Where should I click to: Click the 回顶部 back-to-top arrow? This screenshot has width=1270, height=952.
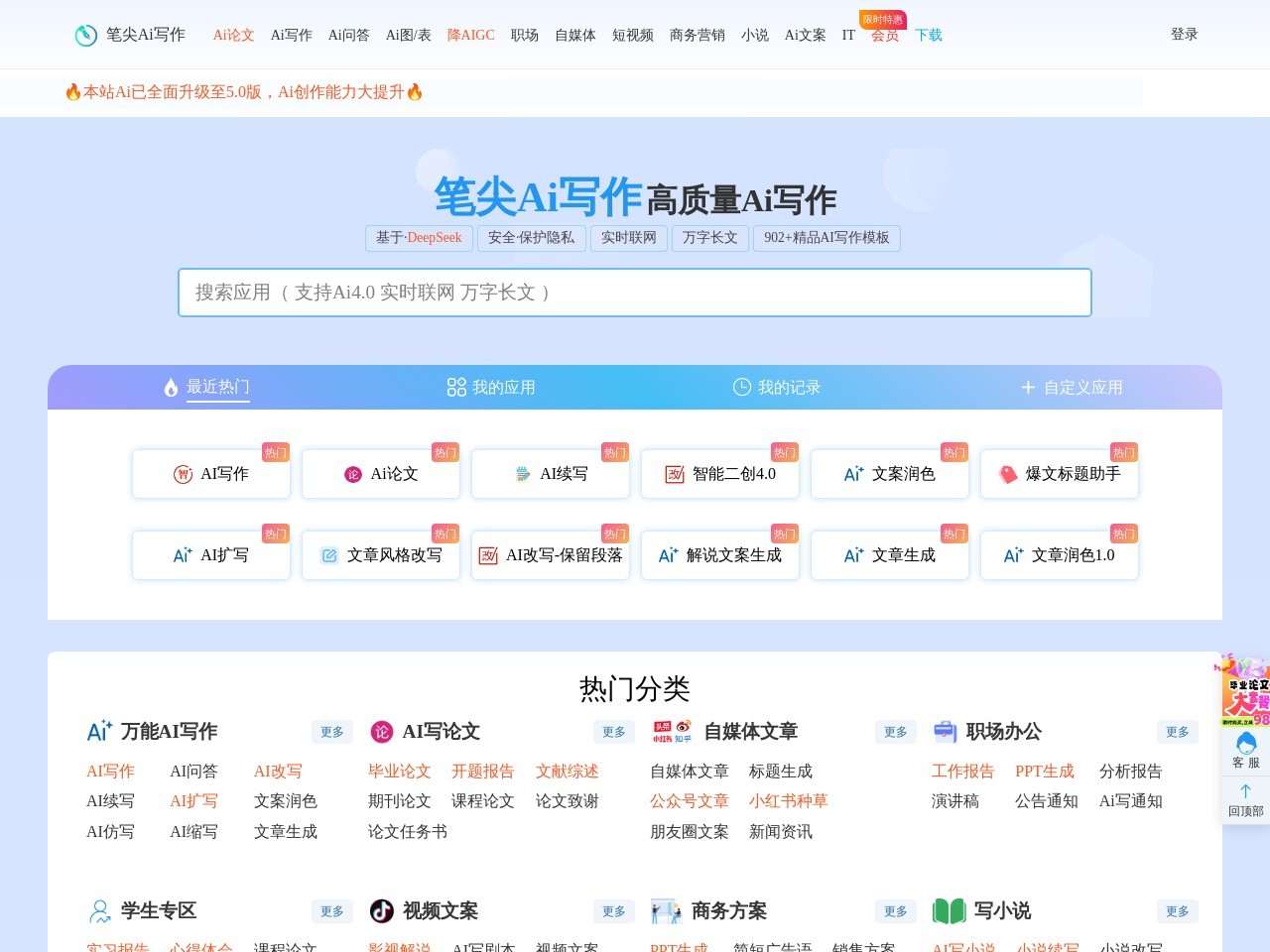[1246, 791]
